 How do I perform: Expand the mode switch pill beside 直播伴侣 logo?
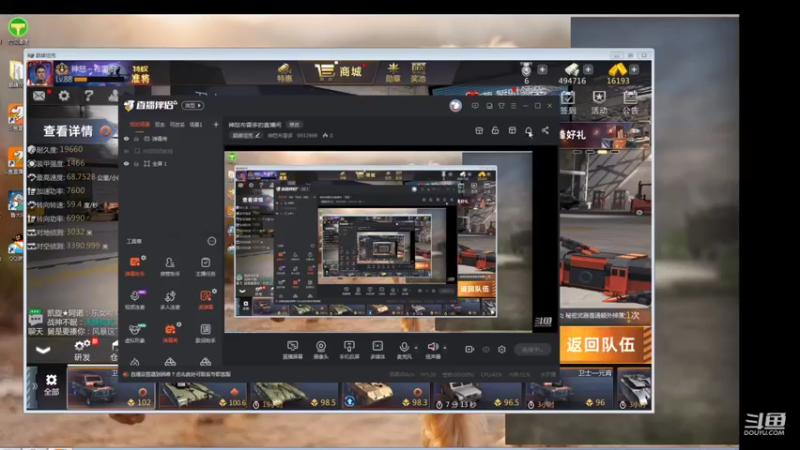193,106
